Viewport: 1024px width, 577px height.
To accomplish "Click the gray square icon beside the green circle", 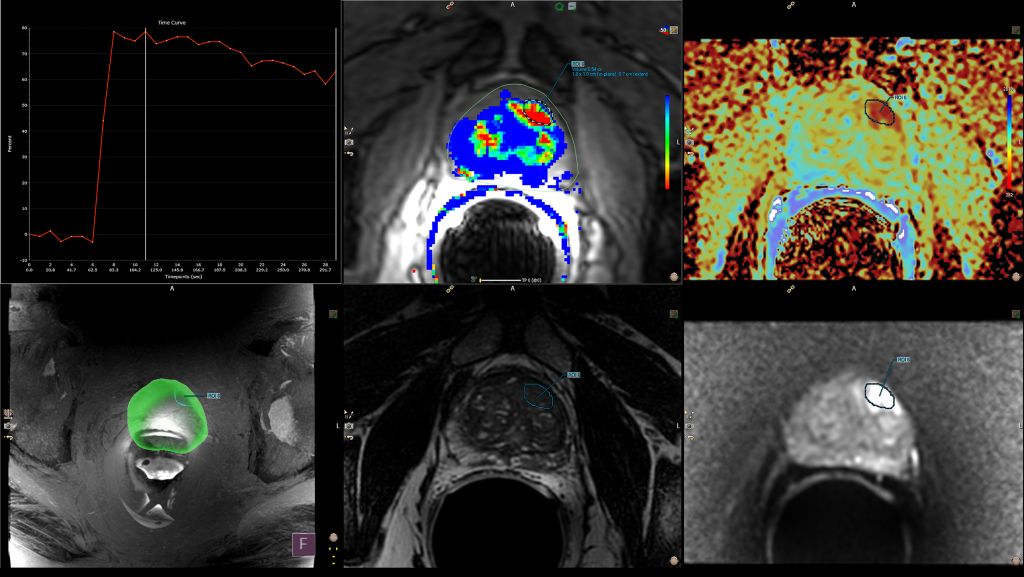I will (571, 6).
